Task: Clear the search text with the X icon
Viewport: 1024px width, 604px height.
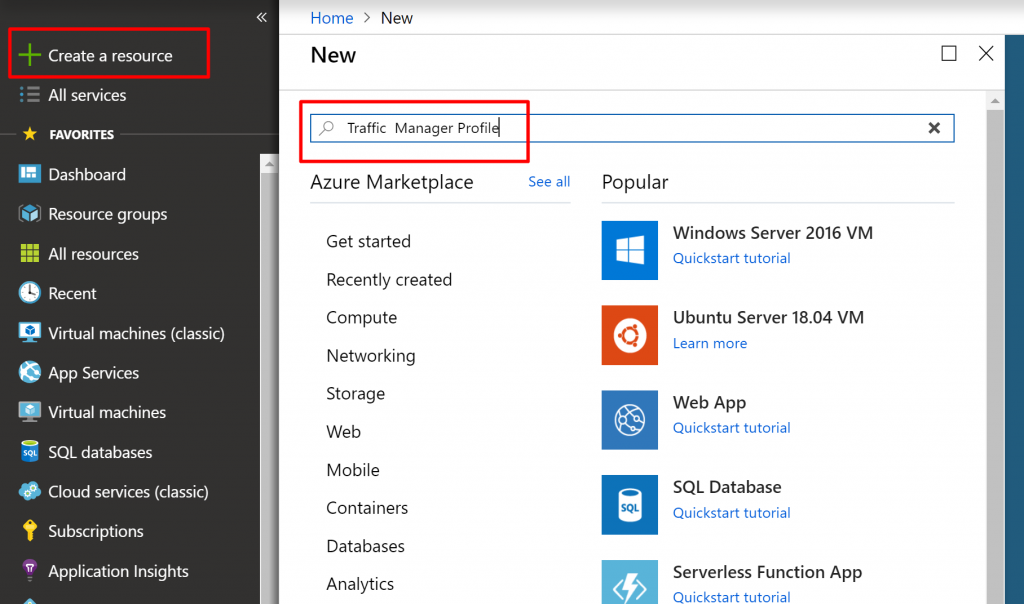Action: [x=935, y=128]
